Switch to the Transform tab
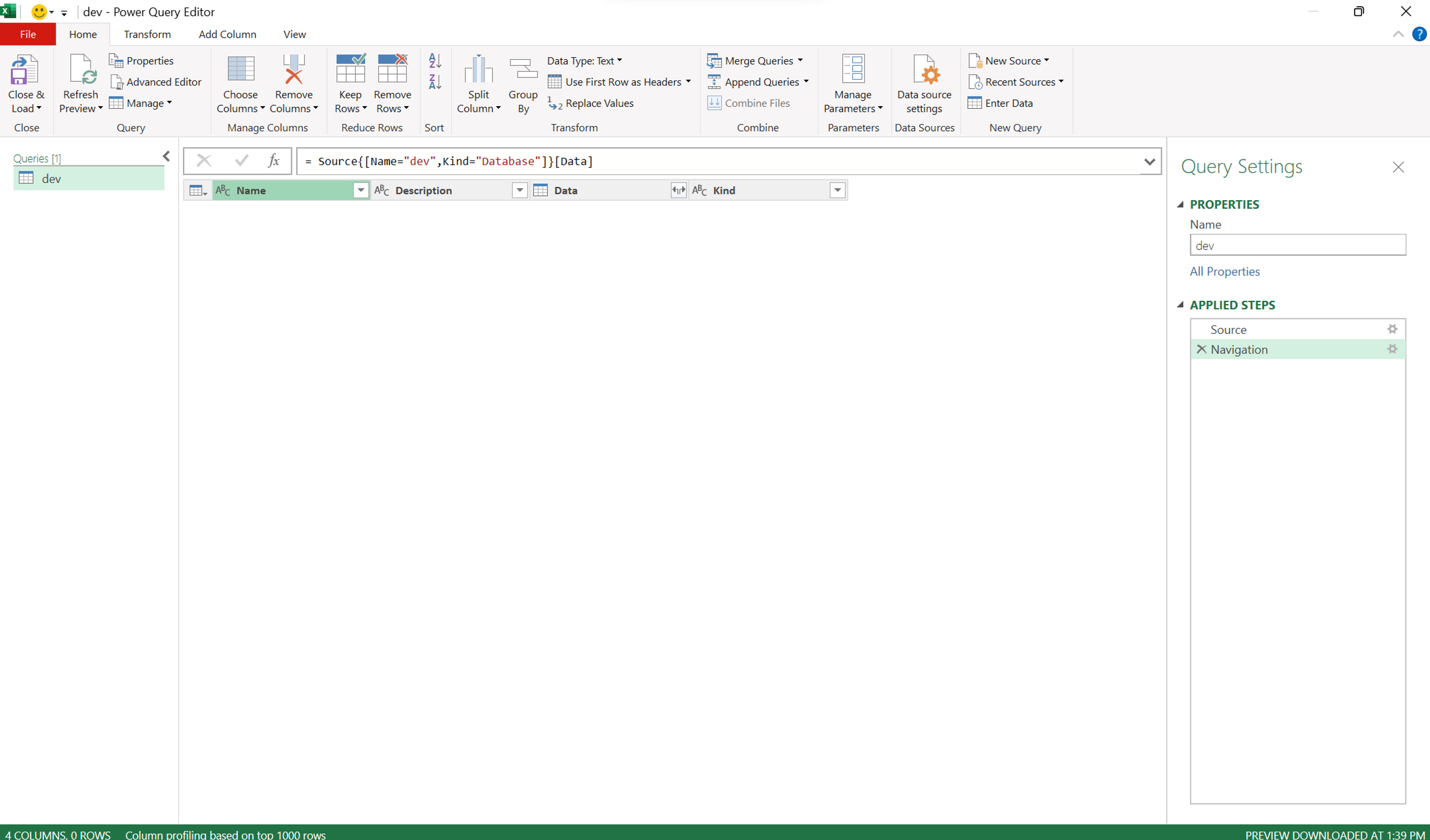 click(x=147, y=34)
